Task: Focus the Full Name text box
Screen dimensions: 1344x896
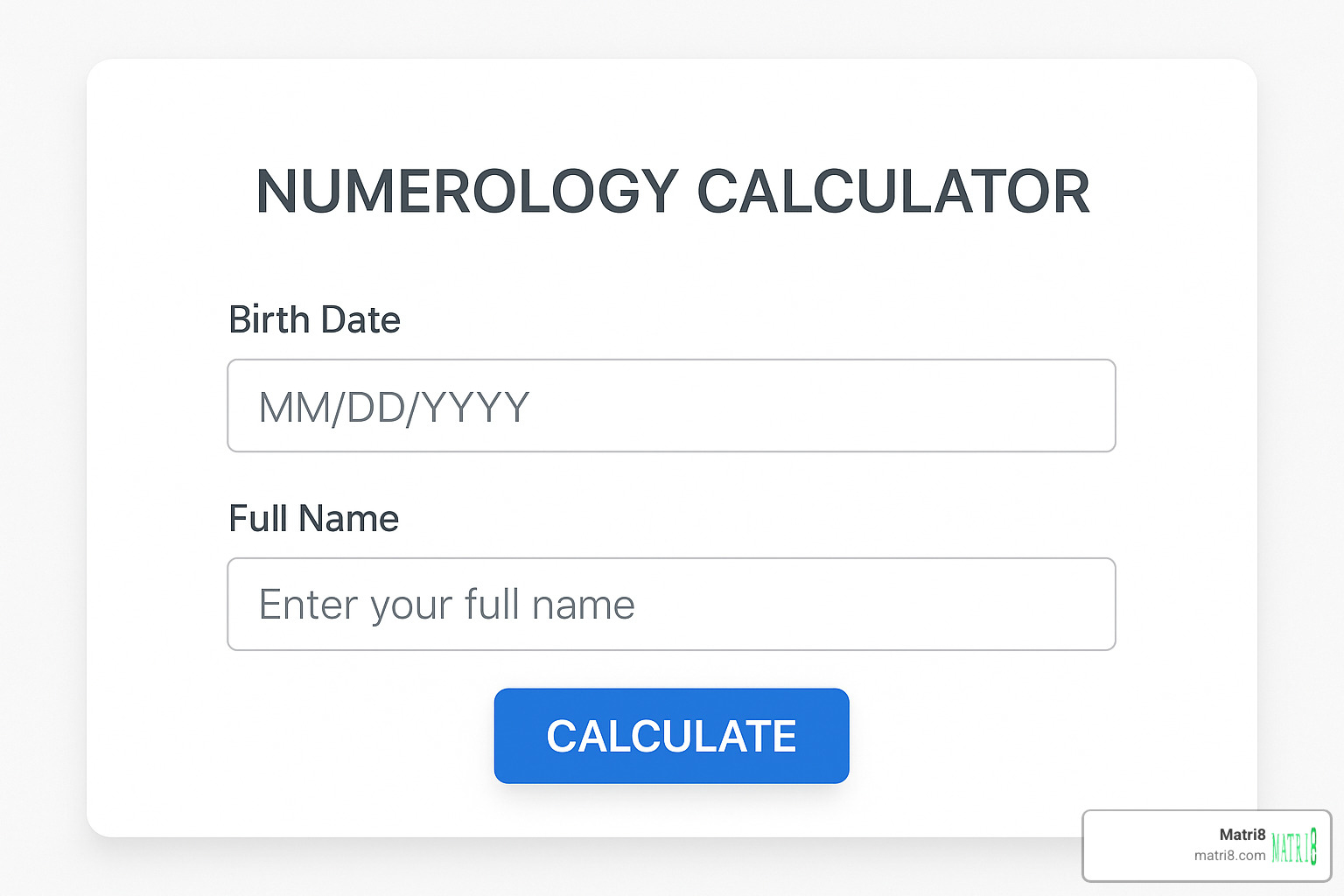Action: (x=671, y=605)
